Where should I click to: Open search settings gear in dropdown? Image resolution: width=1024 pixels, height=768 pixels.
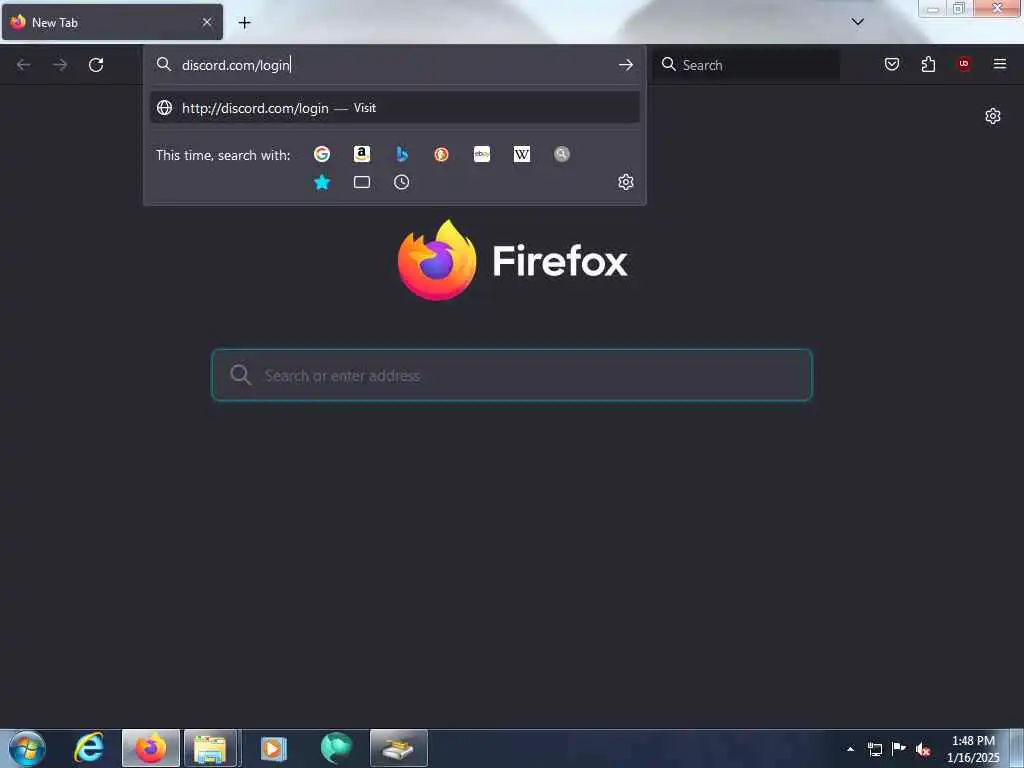(626, 182)
